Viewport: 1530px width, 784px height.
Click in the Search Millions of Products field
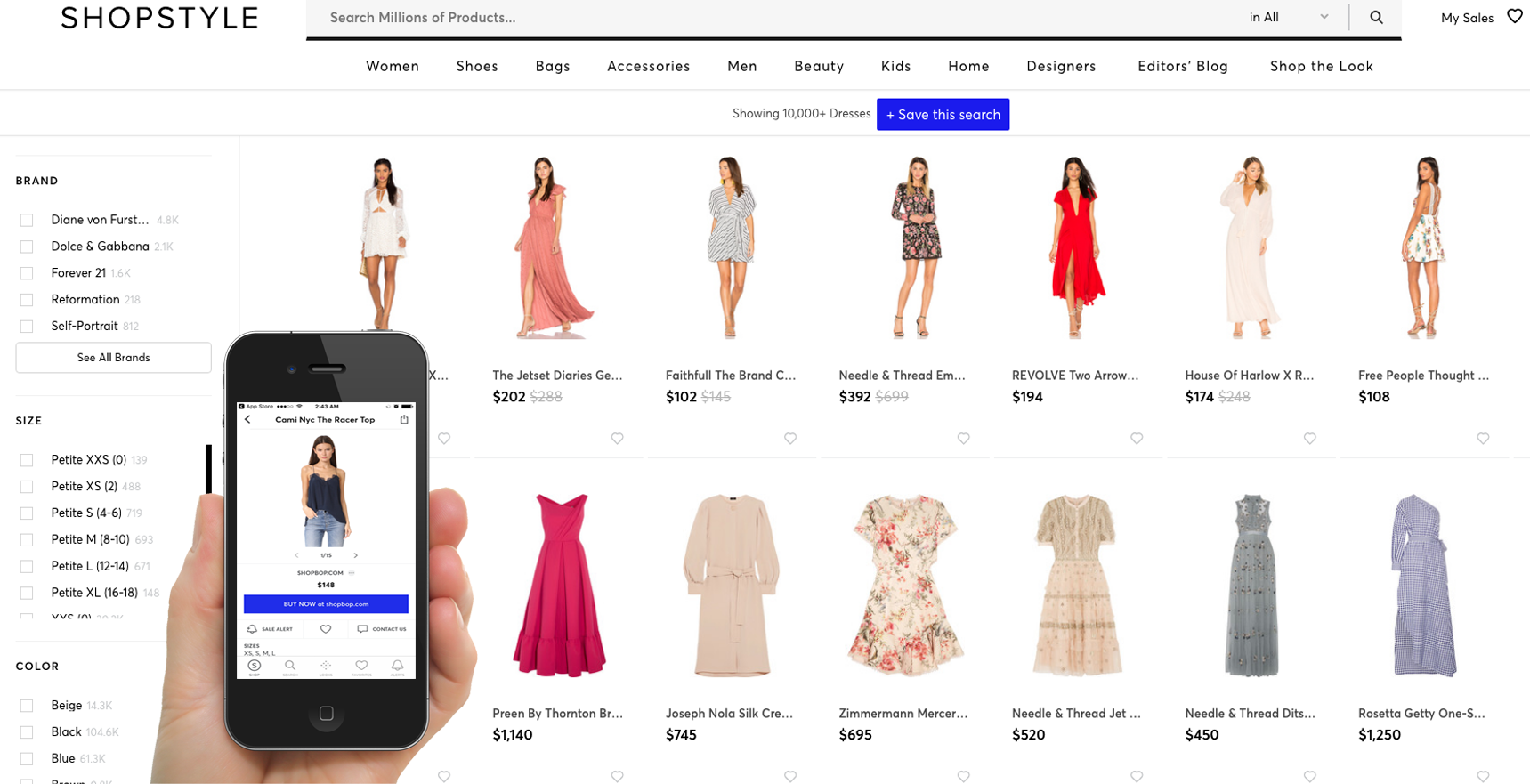pos(774,17)
